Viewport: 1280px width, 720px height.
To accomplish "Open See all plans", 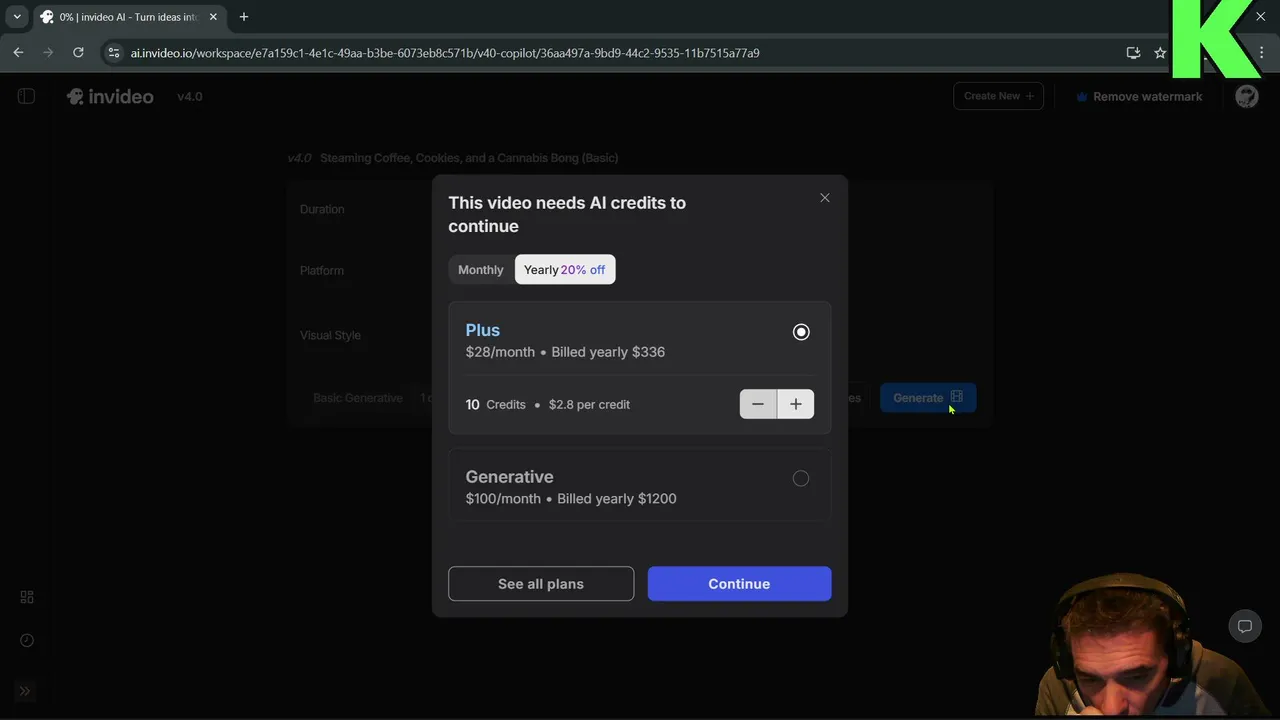I will pyautogui.click(x=541, y=584).
